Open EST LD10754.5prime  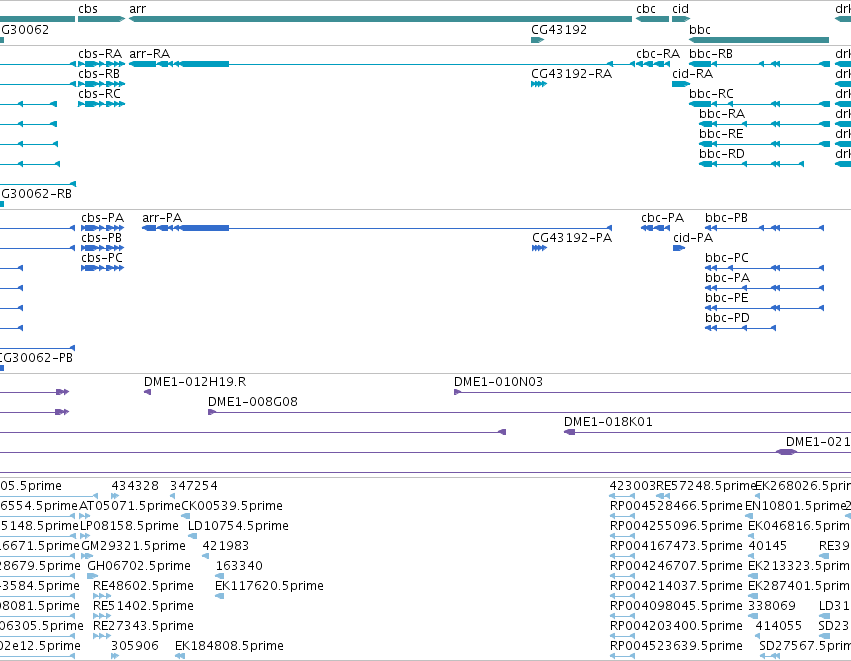(x=238, y=526)
